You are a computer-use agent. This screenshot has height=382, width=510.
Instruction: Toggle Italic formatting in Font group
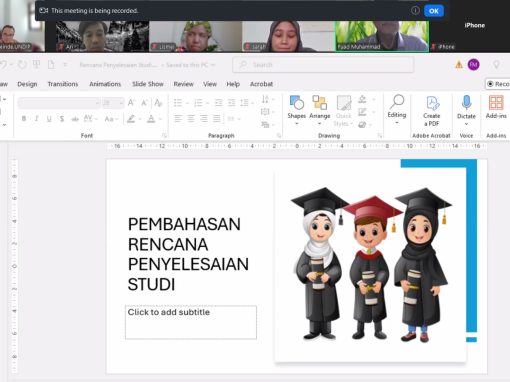click(36, 119)
